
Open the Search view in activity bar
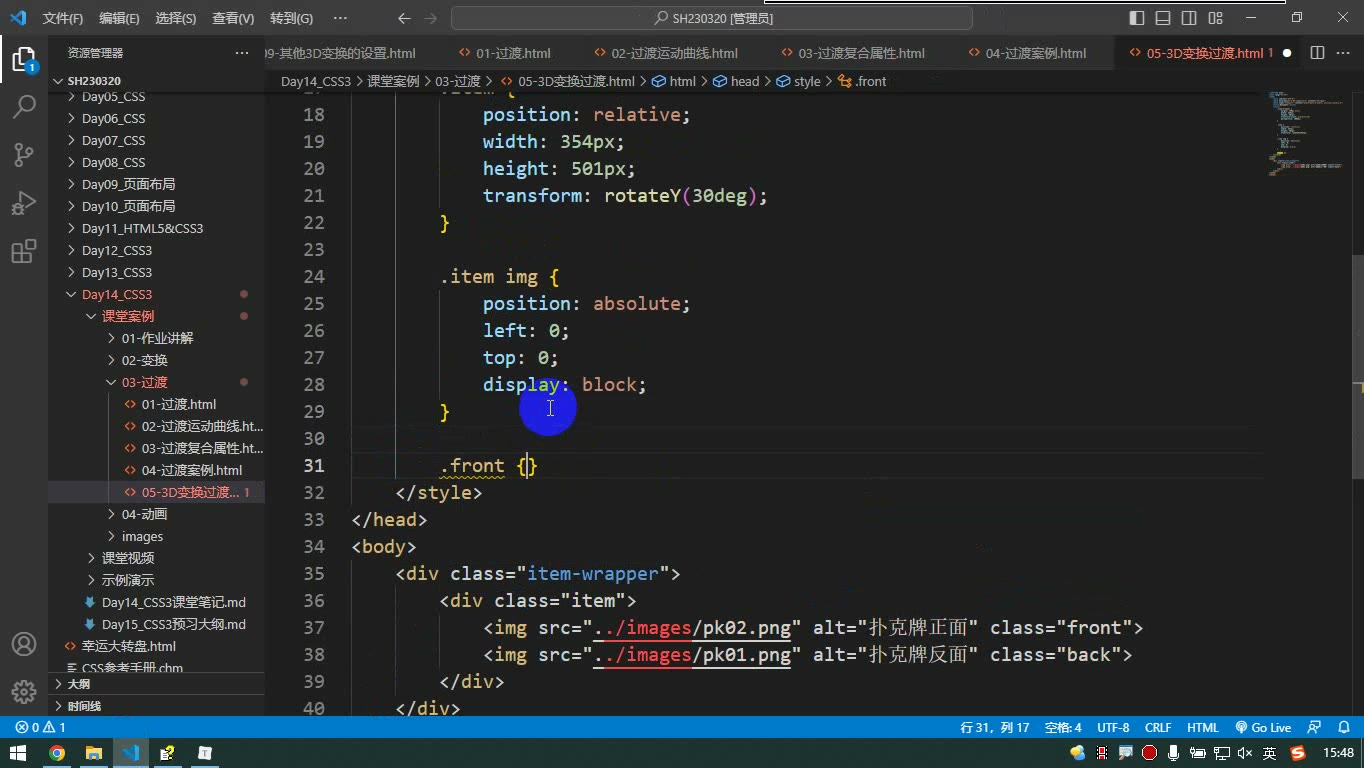(24, 106)
